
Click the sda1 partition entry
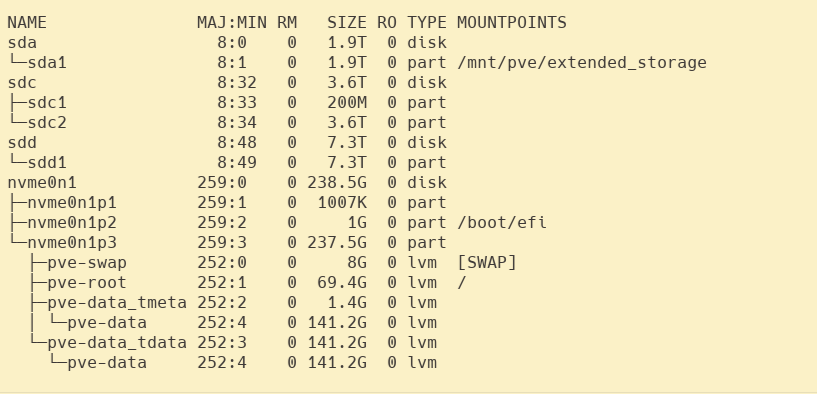coord(47,63)
